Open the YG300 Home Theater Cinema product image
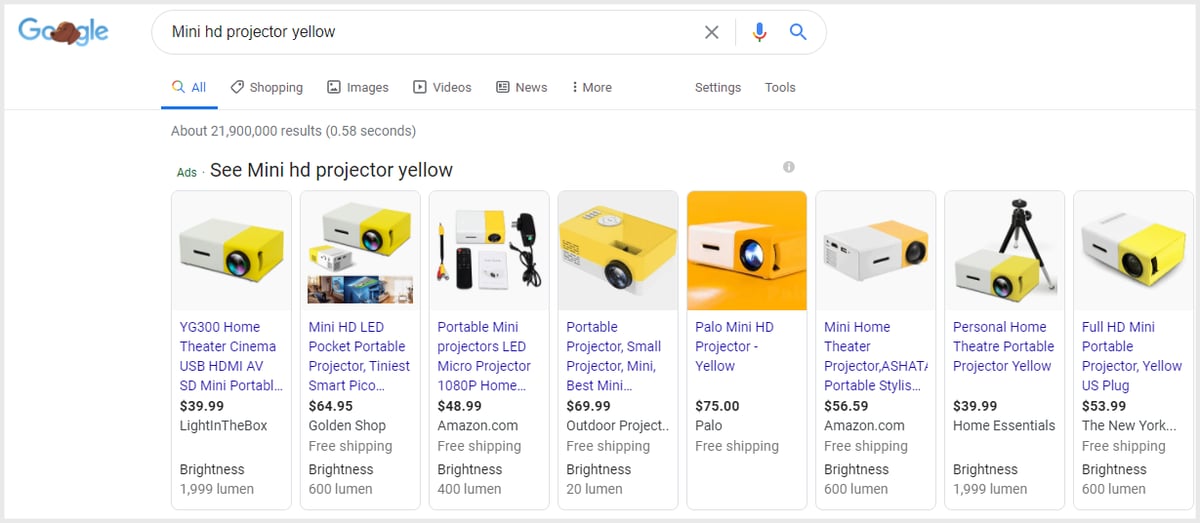Image resolution: width=1200 pixels, height=523 pixels. point(232,251)
